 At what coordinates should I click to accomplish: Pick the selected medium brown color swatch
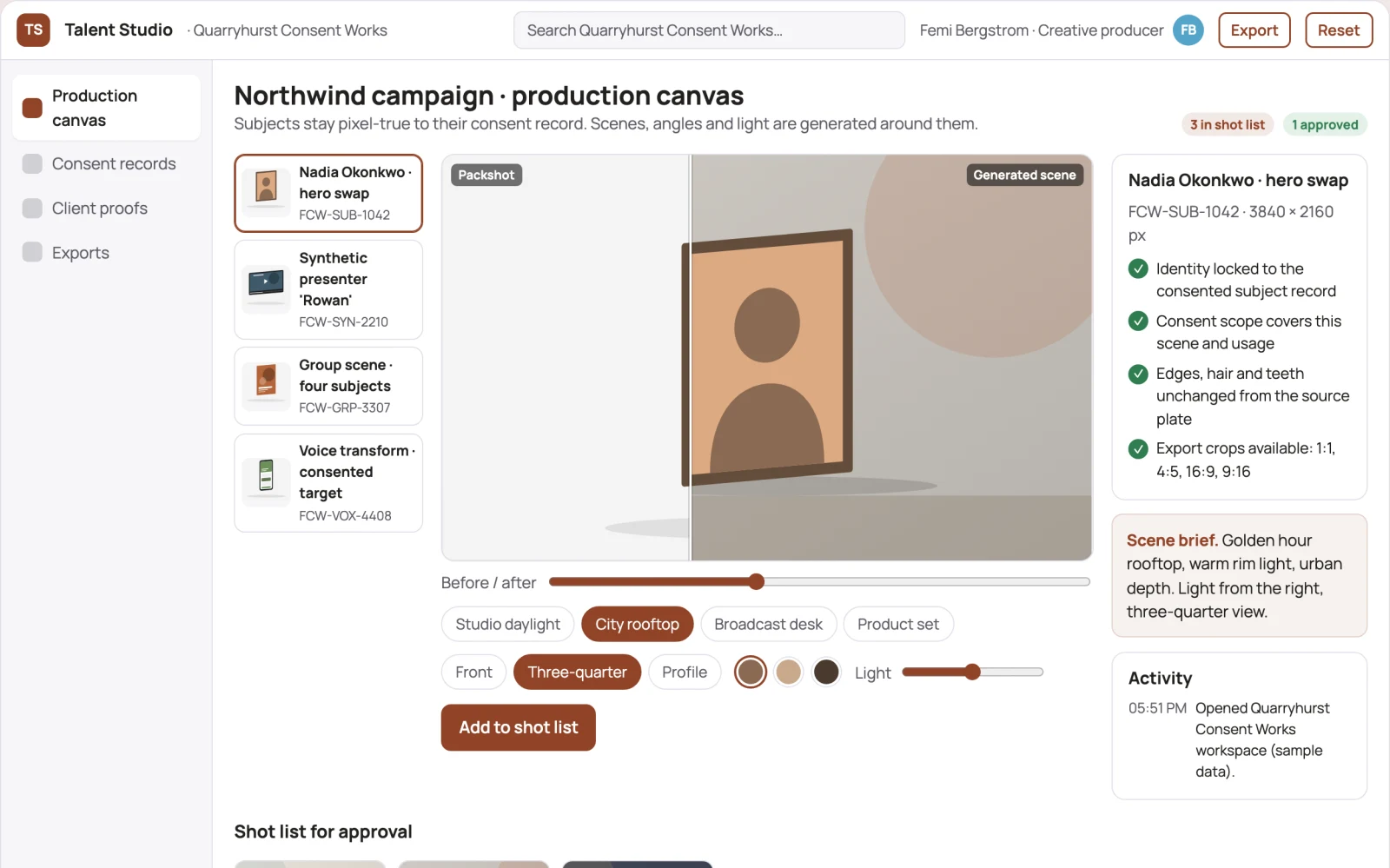click(x=751, y=672)
